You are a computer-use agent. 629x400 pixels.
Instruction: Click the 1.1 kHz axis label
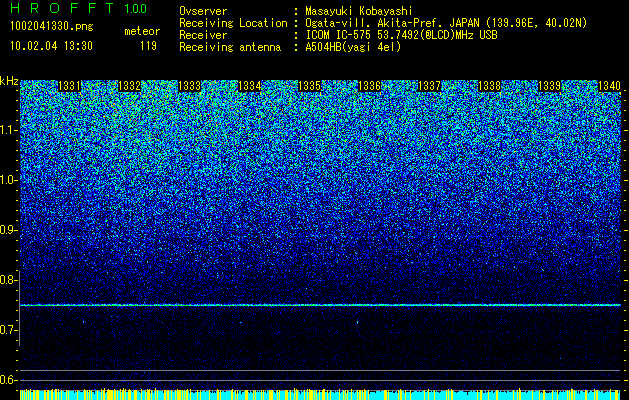click(8, 130)
